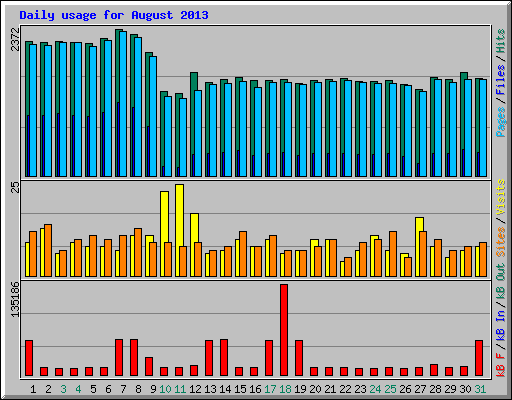The image size is (512, 400).
Task: Click the day 22 axis label
Action: (x=345, y=389)
